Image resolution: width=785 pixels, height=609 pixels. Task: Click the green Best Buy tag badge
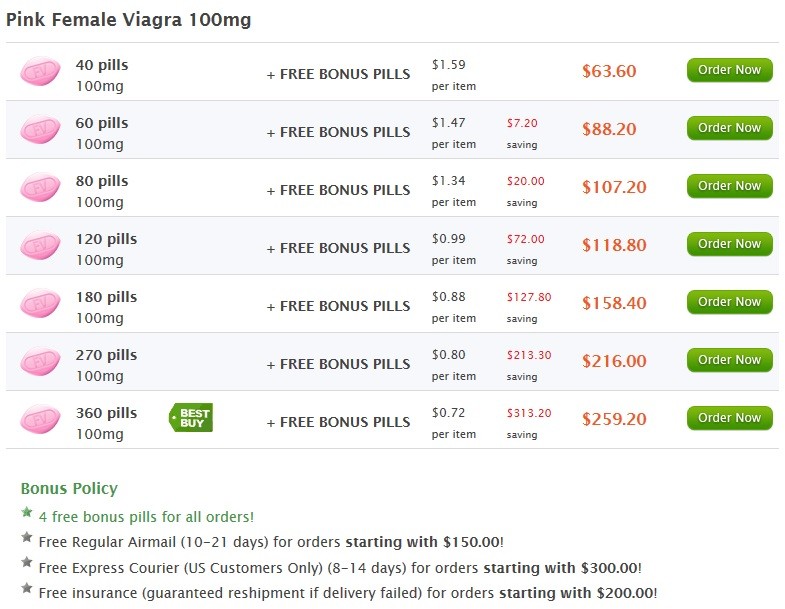click(191, 417)
